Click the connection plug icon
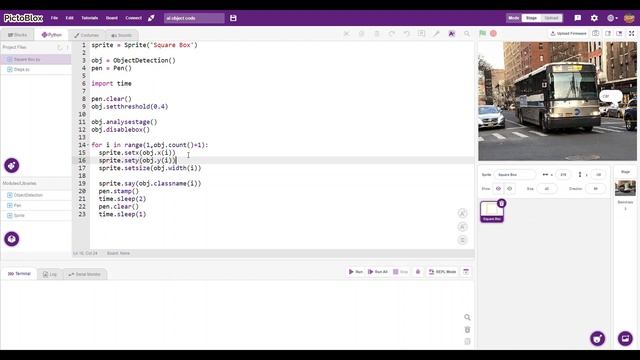 151,18
